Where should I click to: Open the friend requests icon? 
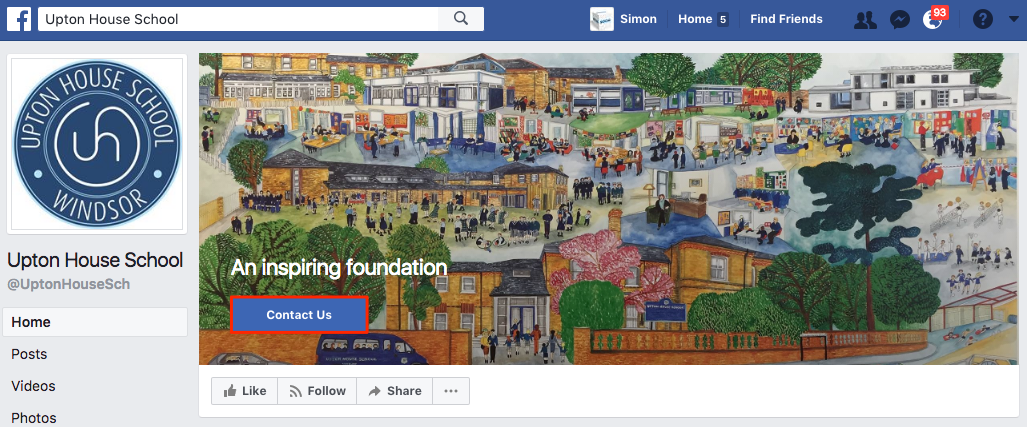(x=865, y=20)
